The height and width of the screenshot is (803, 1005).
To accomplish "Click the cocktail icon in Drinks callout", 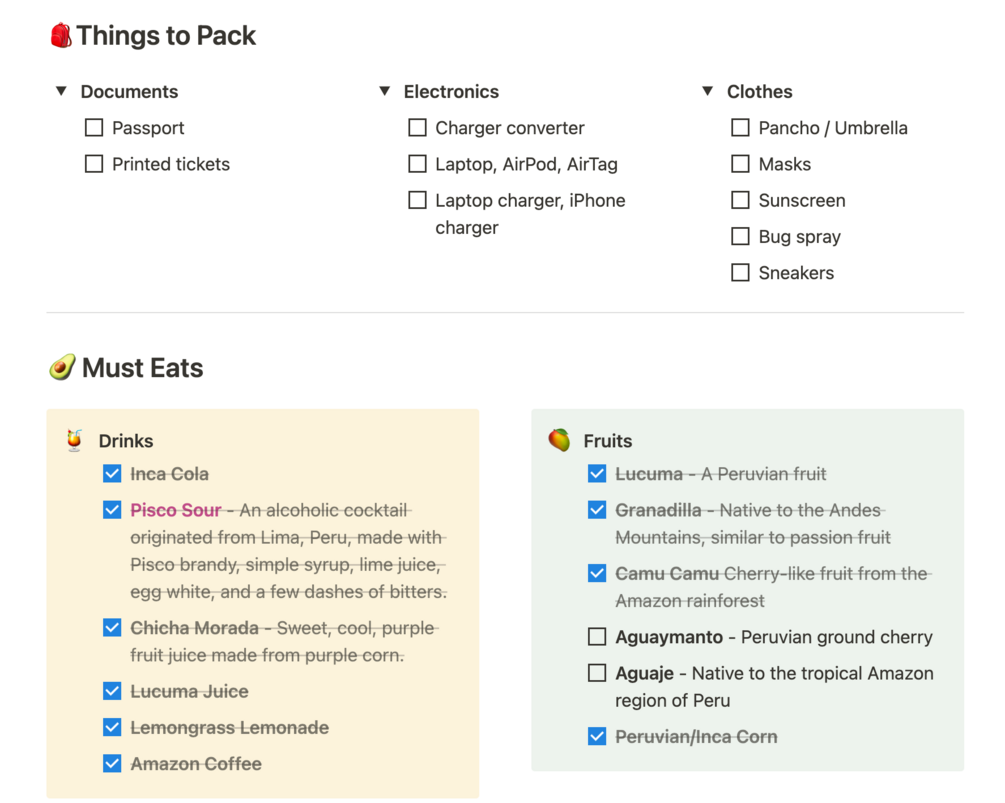I will pos(74,440).
